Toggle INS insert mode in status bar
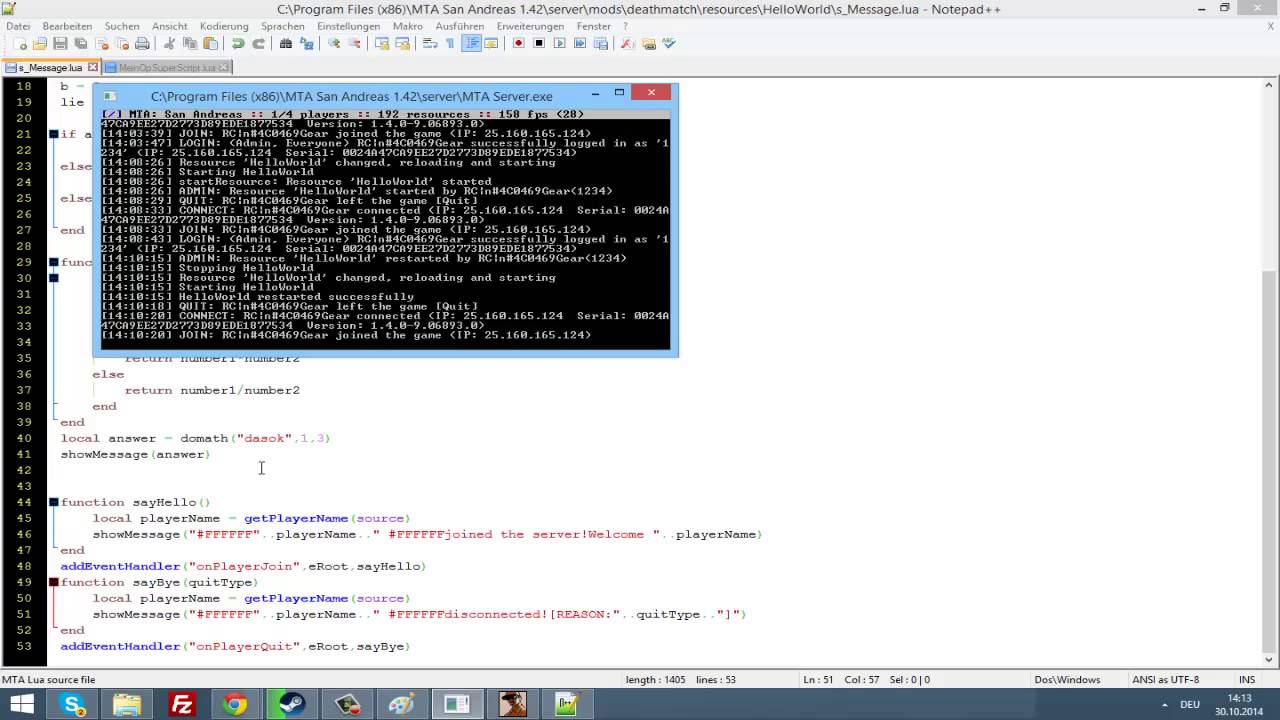 [x=1246, y=680]
